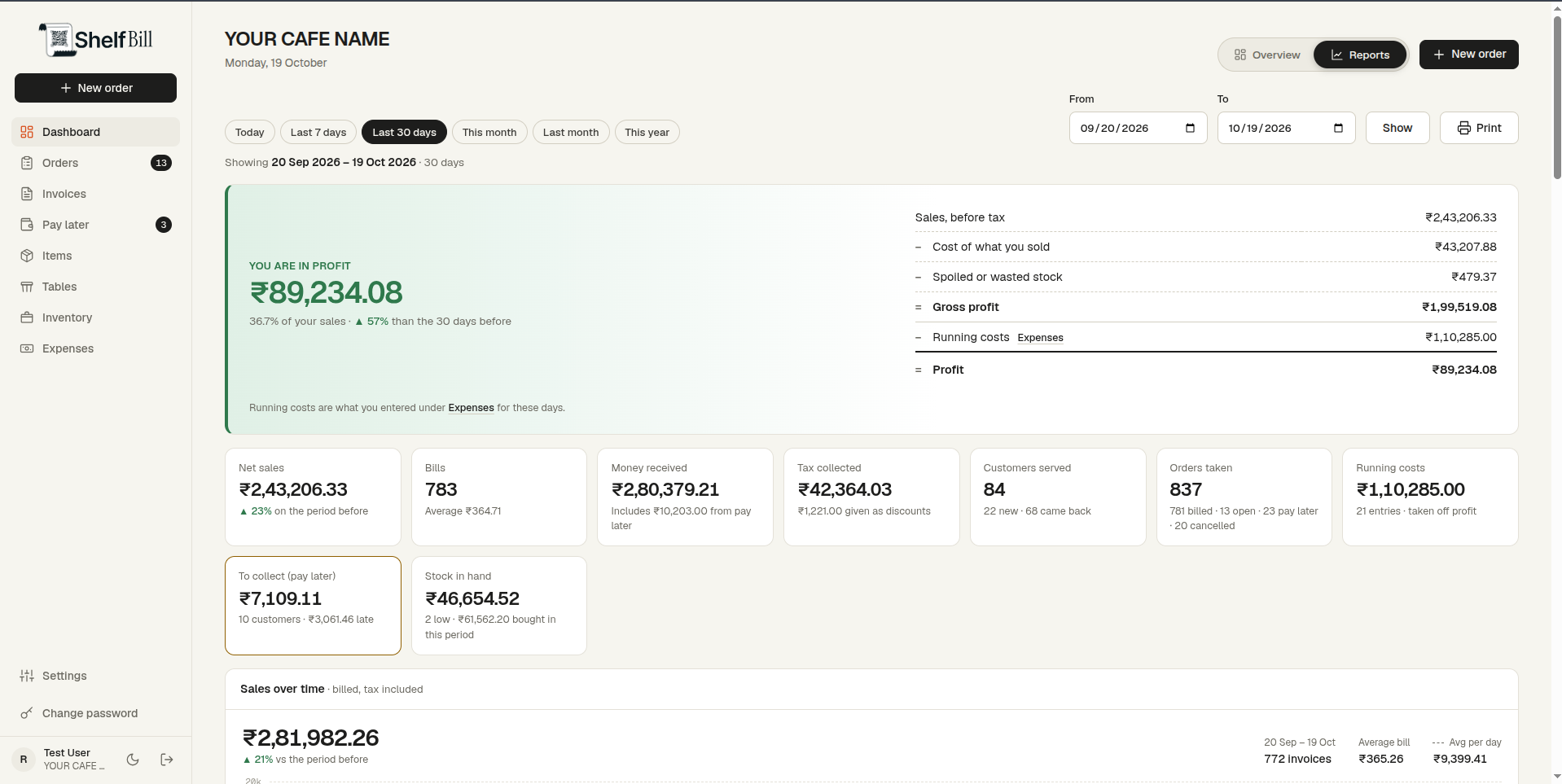
Task: Click the Test User avatar circle
Action: click(x=24, y=760)
